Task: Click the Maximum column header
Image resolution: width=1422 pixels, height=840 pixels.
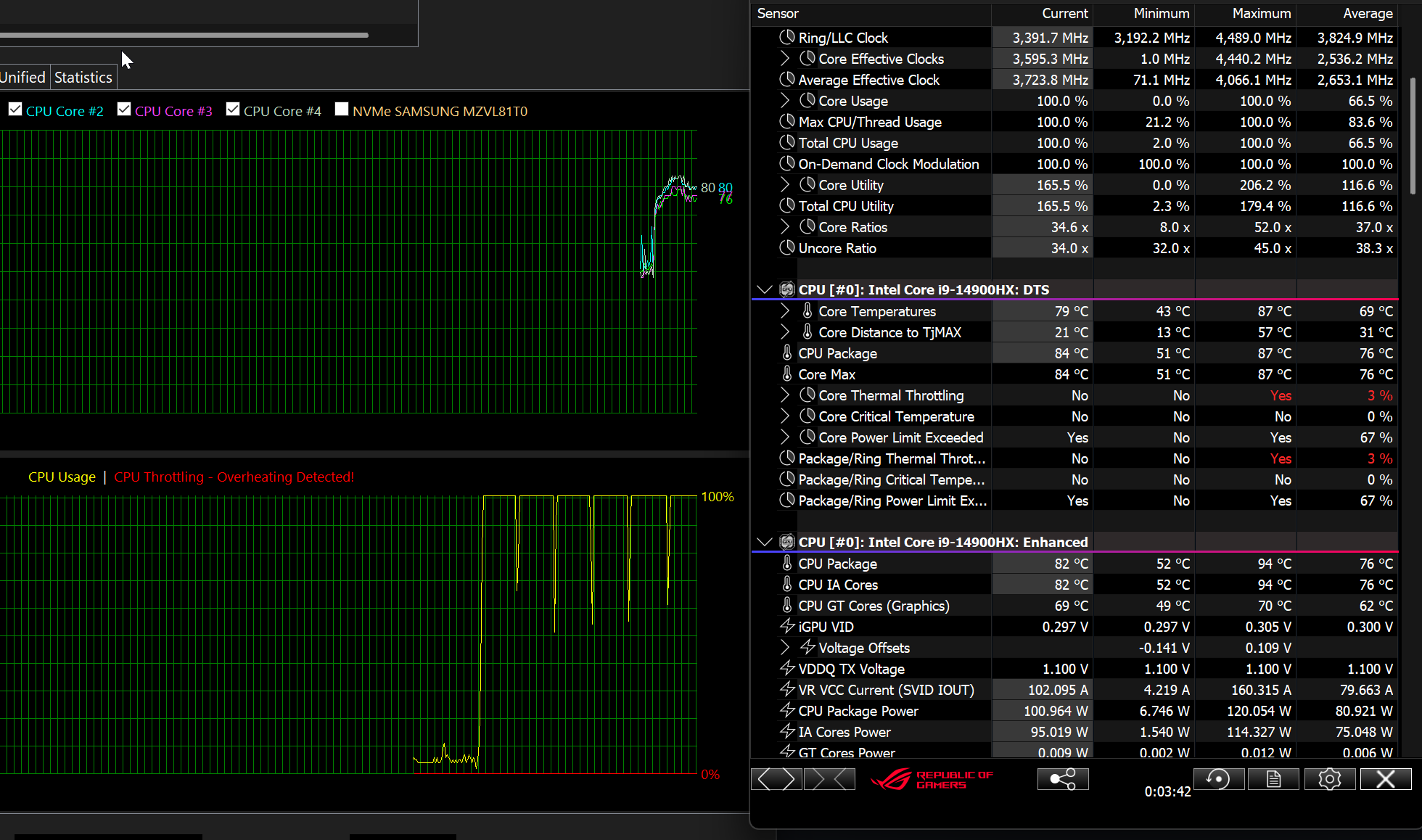Action: coord(1245,13)
